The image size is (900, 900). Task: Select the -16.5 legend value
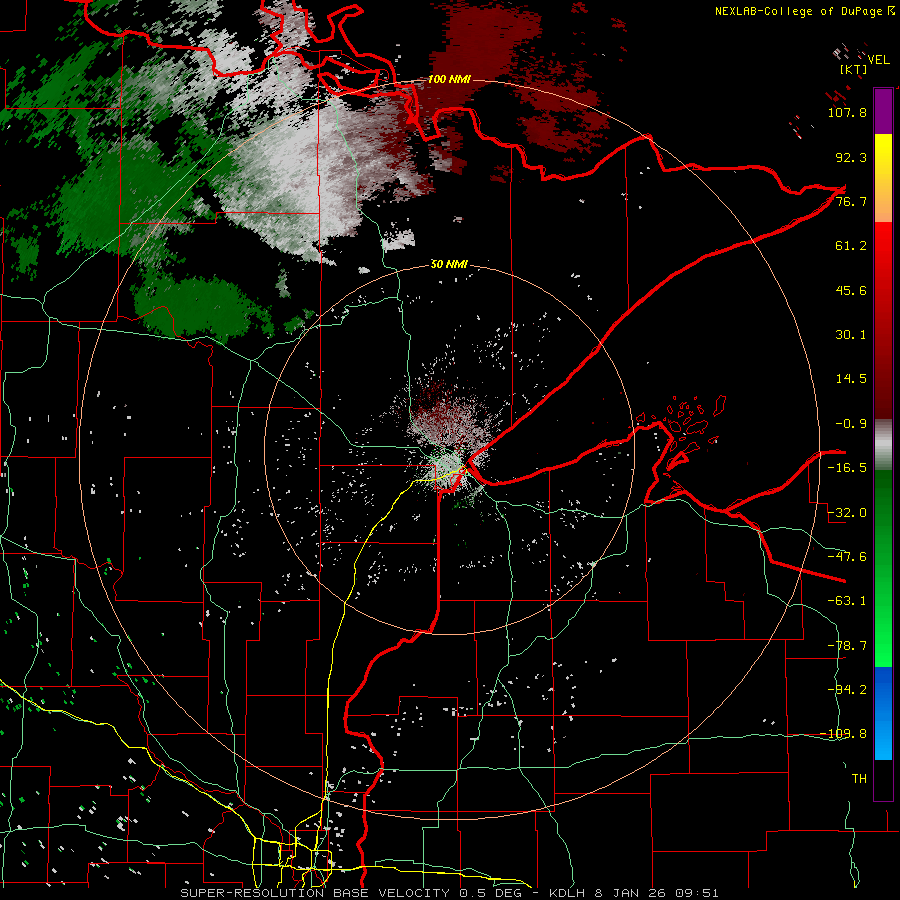[x=847, y=468]
